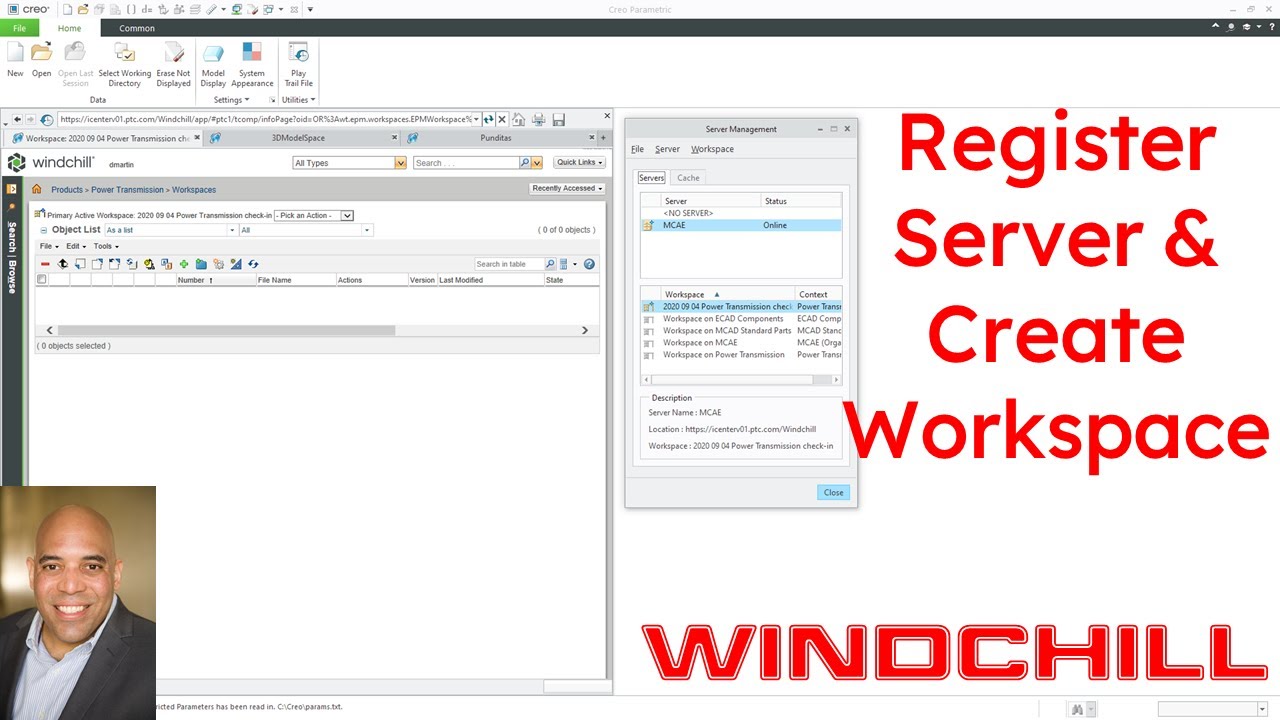This screenshot has height=720, width=1280.
Task: Click the Search in table magnifier icon
Action: [x=550, y=264]
